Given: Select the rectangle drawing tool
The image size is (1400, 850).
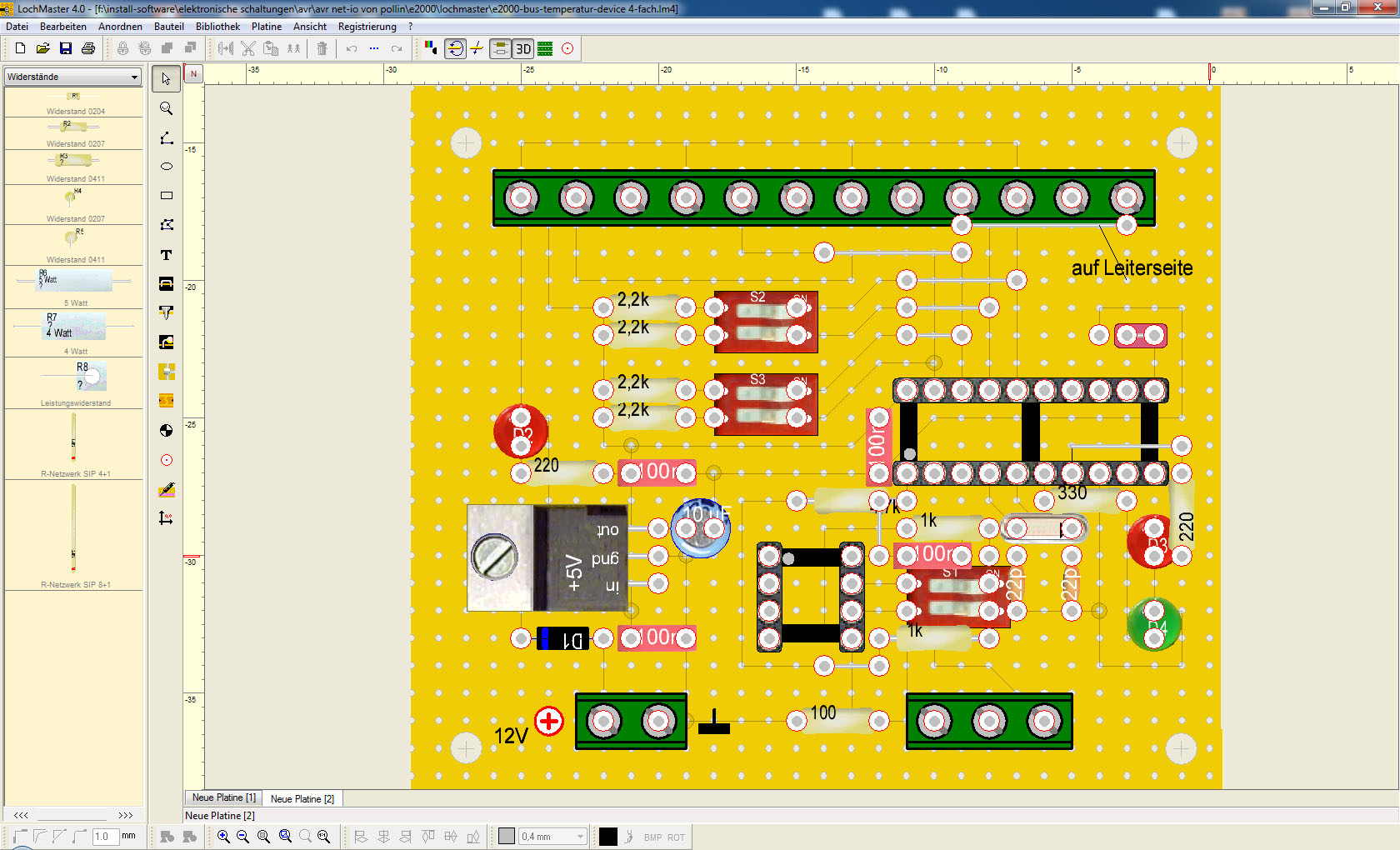Looking at the screenshot, I should (x=167, y=196).
